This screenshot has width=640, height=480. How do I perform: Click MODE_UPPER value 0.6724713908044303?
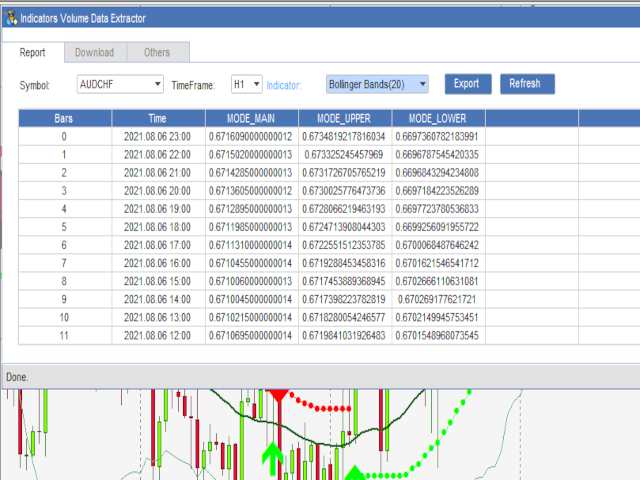pos(344,227)
